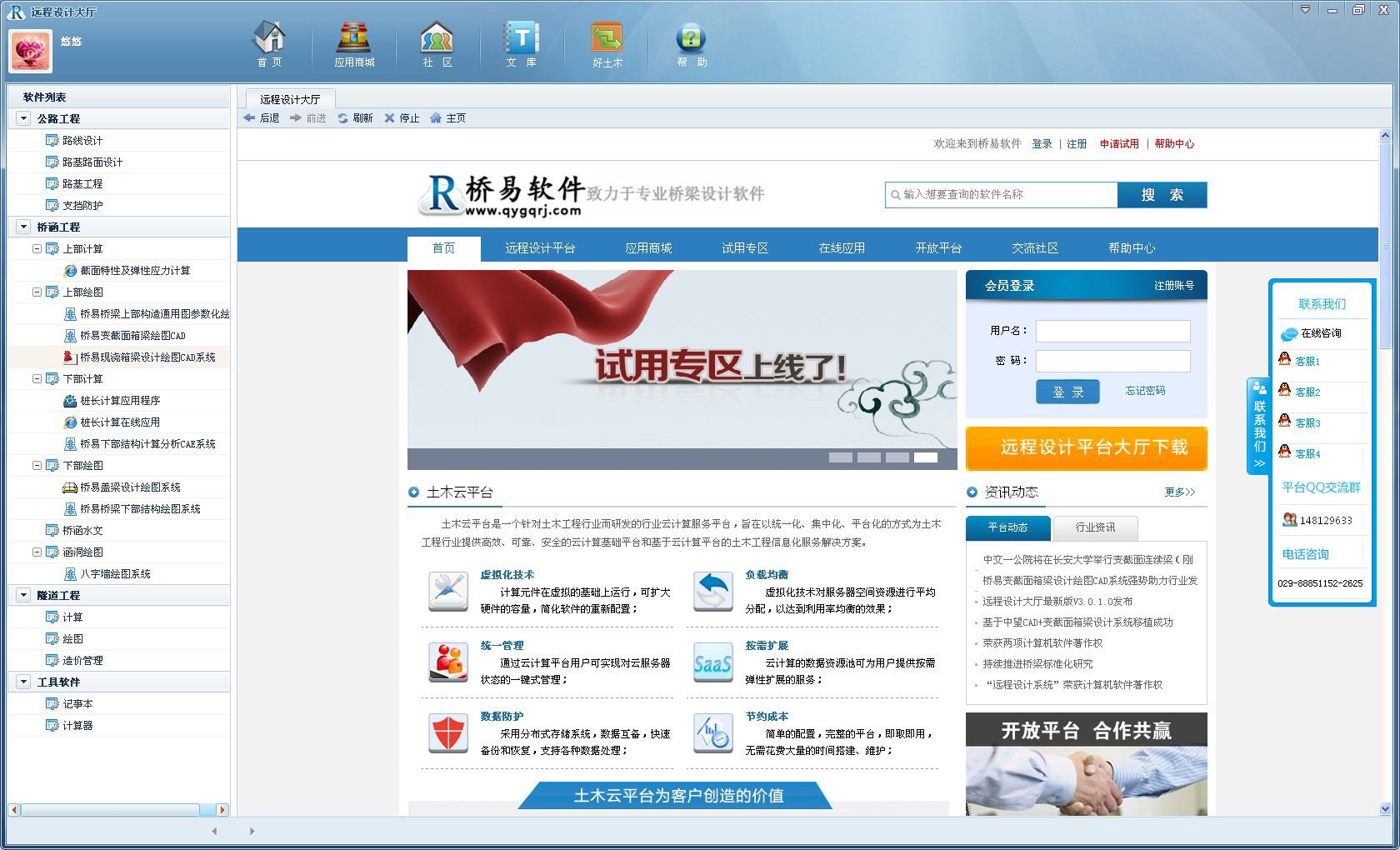The width and height of the screenshot is (1400, 850).
Task: Open the 帮助 help icon
Action: coord(691,44)
